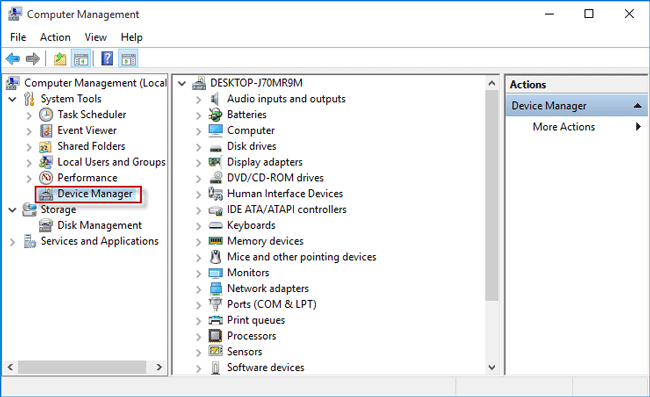
Task: Click the Ports (COM & LPT) icon
Action: click(x=215, y=305)
